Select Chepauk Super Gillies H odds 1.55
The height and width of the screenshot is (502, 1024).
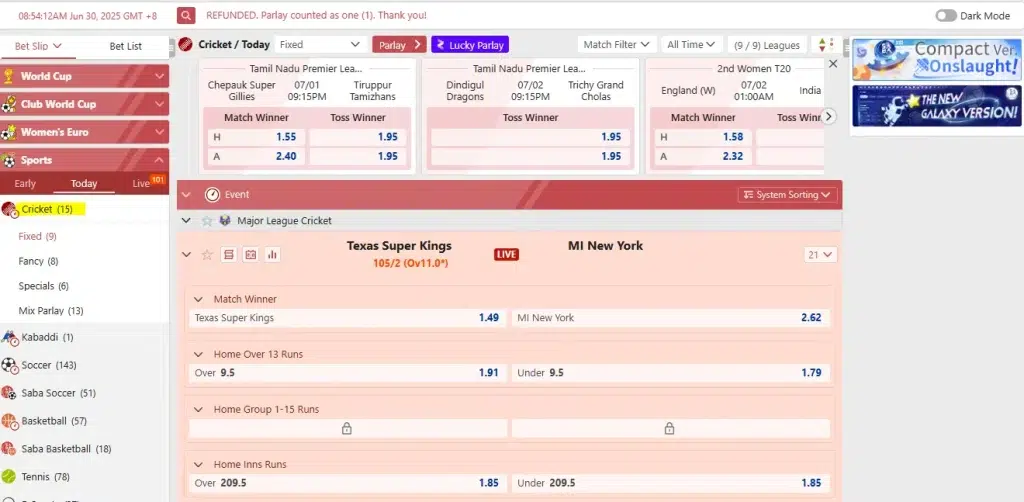point(255,137)
